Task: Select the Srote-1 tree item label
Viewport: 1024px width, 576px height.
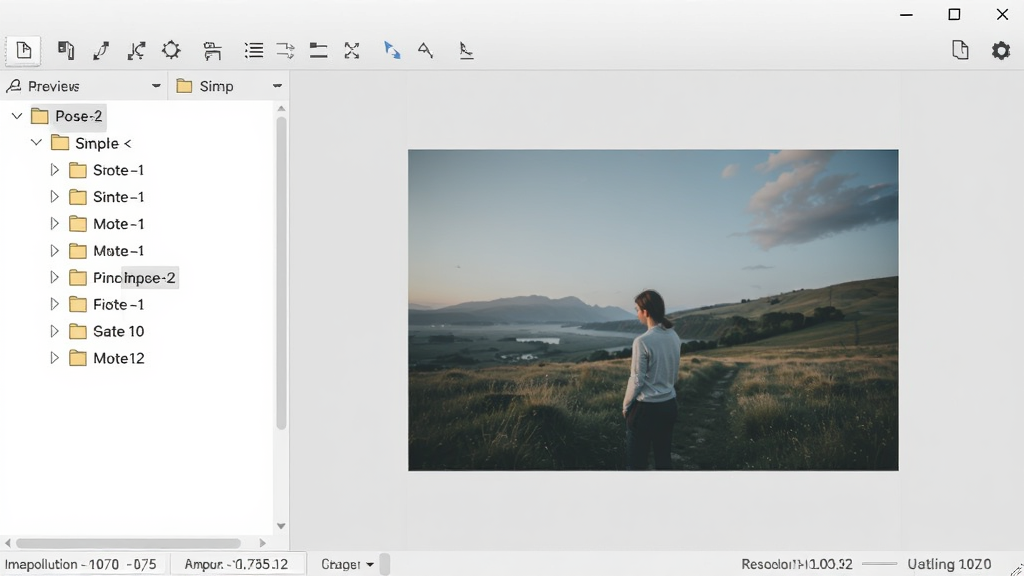Action: 118,170
